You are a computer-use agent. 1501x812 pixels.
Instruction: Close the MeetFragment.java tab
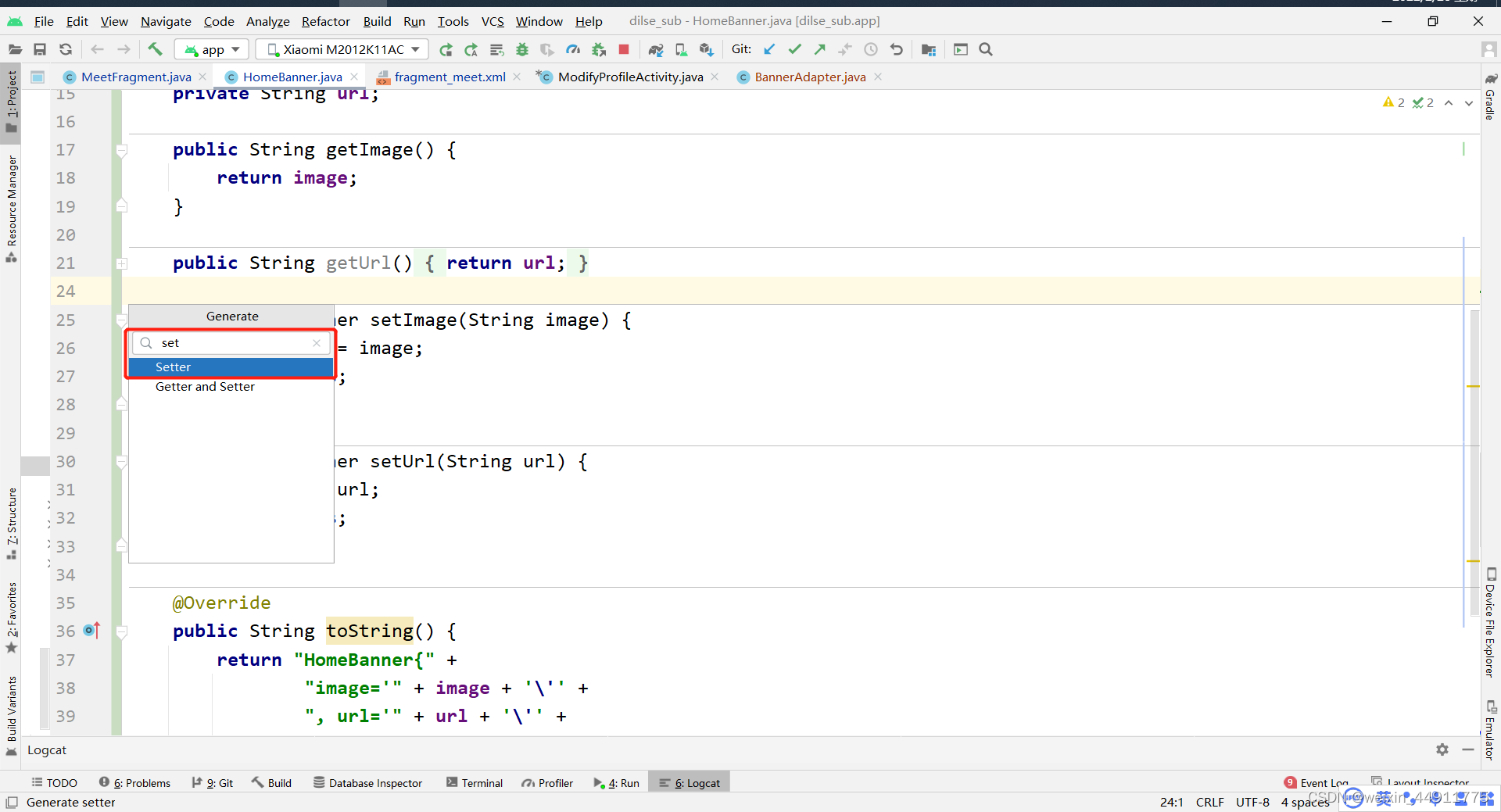tap(203, 77)
